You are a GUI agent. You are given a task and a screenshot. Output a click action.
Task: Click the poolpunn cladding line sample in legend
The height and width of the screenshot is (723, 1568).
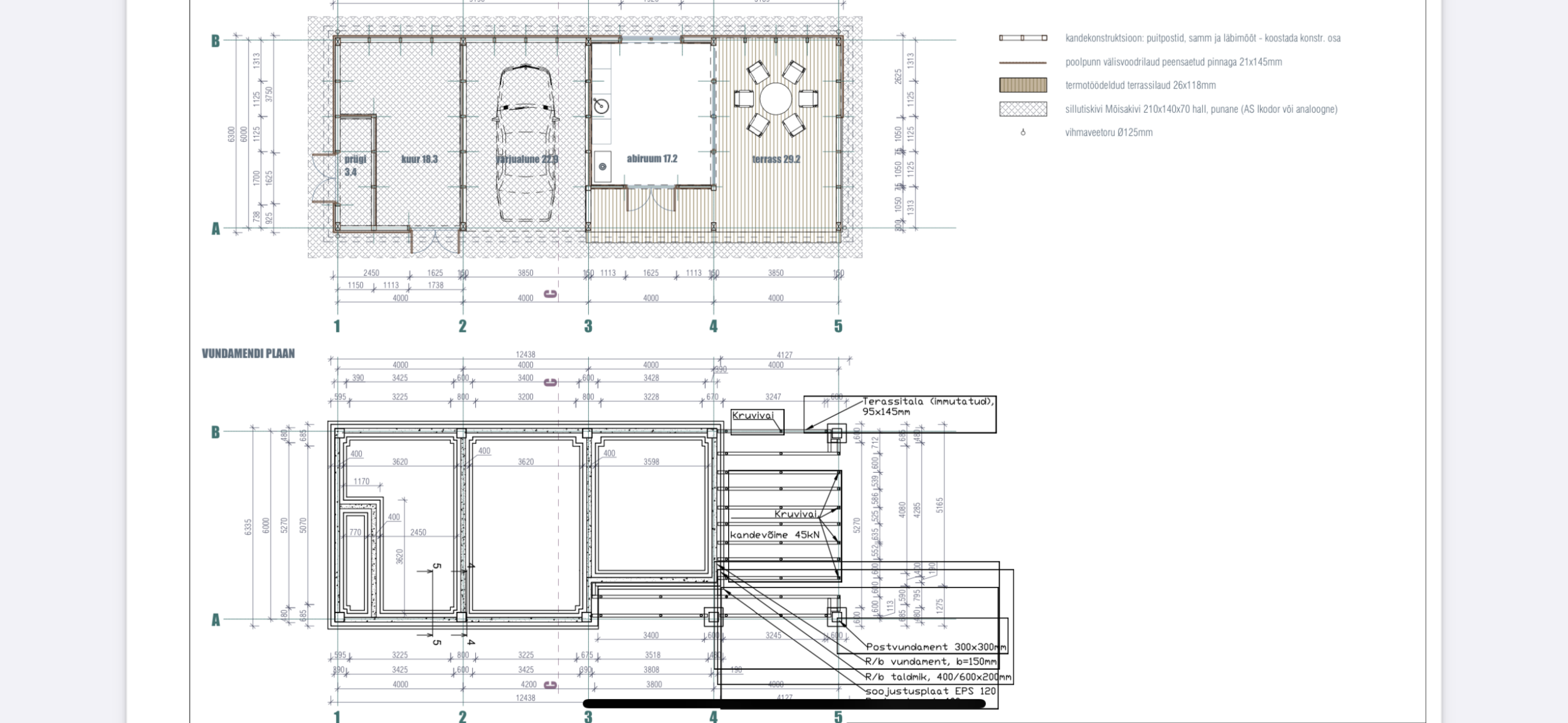click(x=1023, y=63)
